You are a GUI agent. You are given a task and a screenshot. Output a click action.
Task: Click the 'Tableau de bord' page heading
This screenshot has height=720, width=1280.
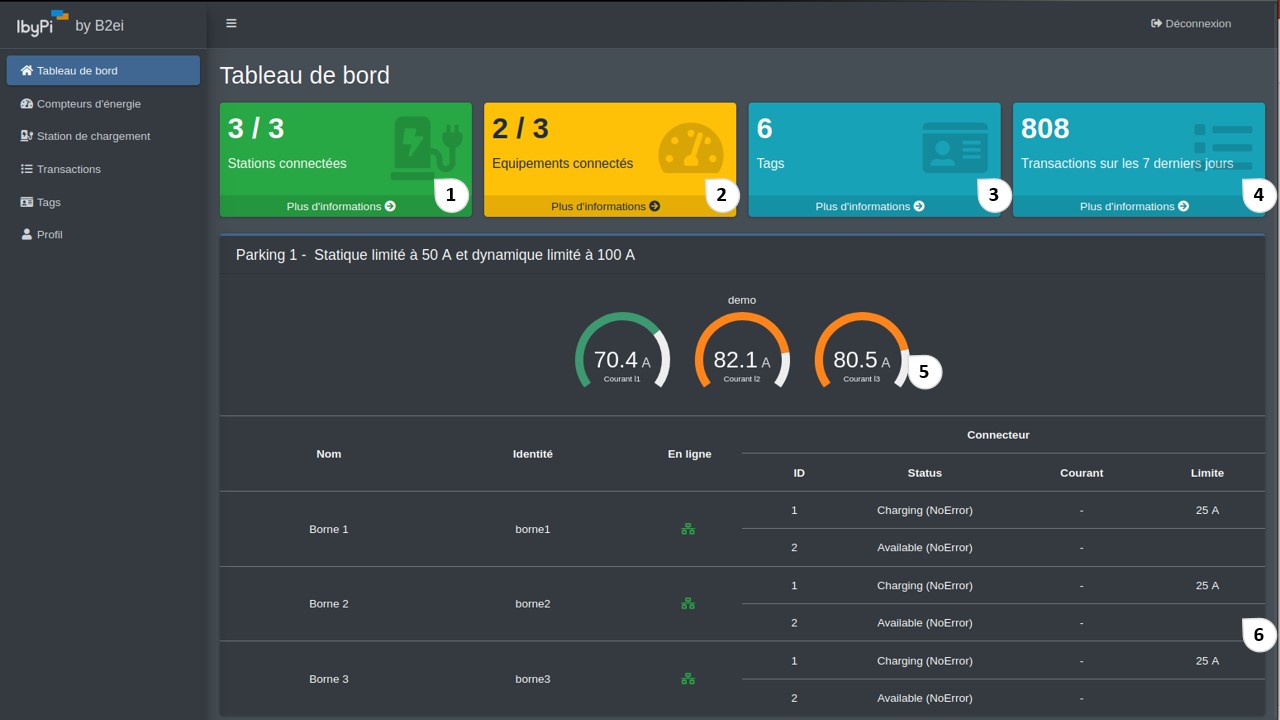click(x=305, y=75)
